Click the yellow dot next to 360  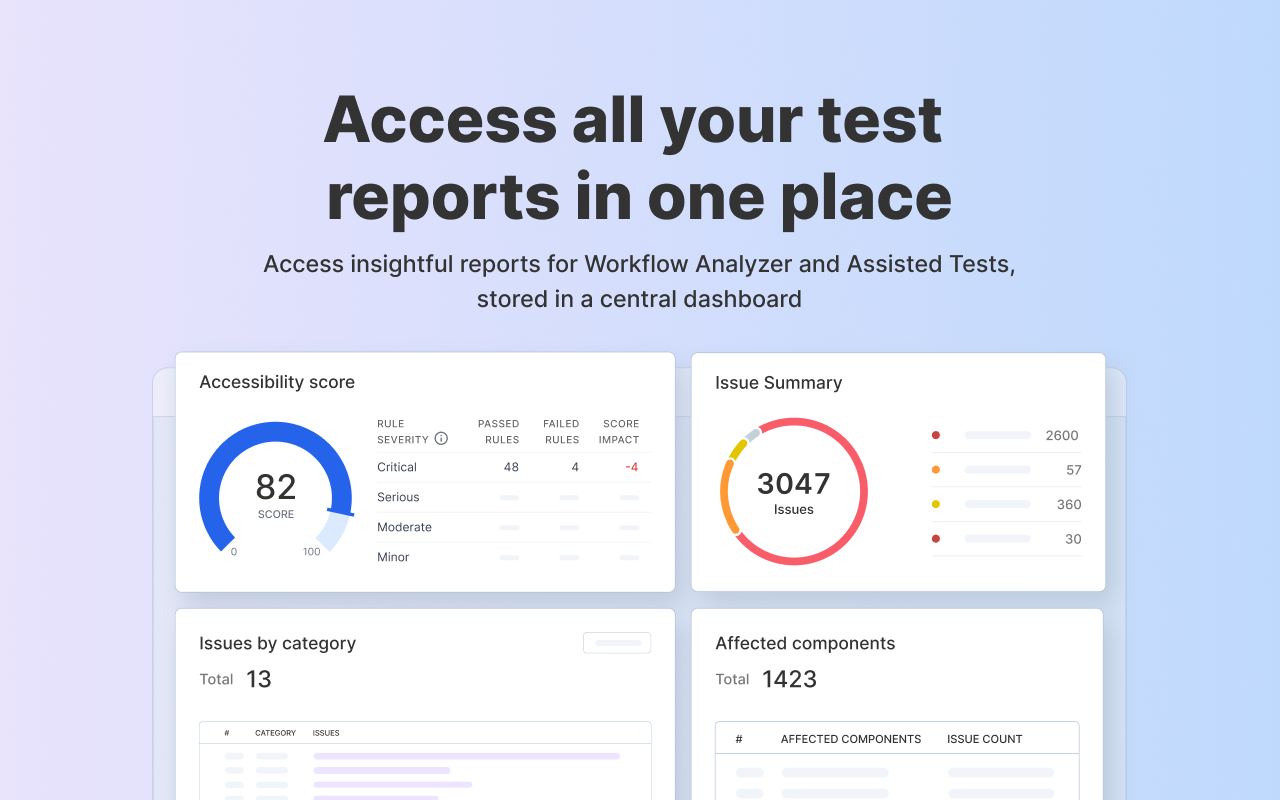click(x=936, y=504)
